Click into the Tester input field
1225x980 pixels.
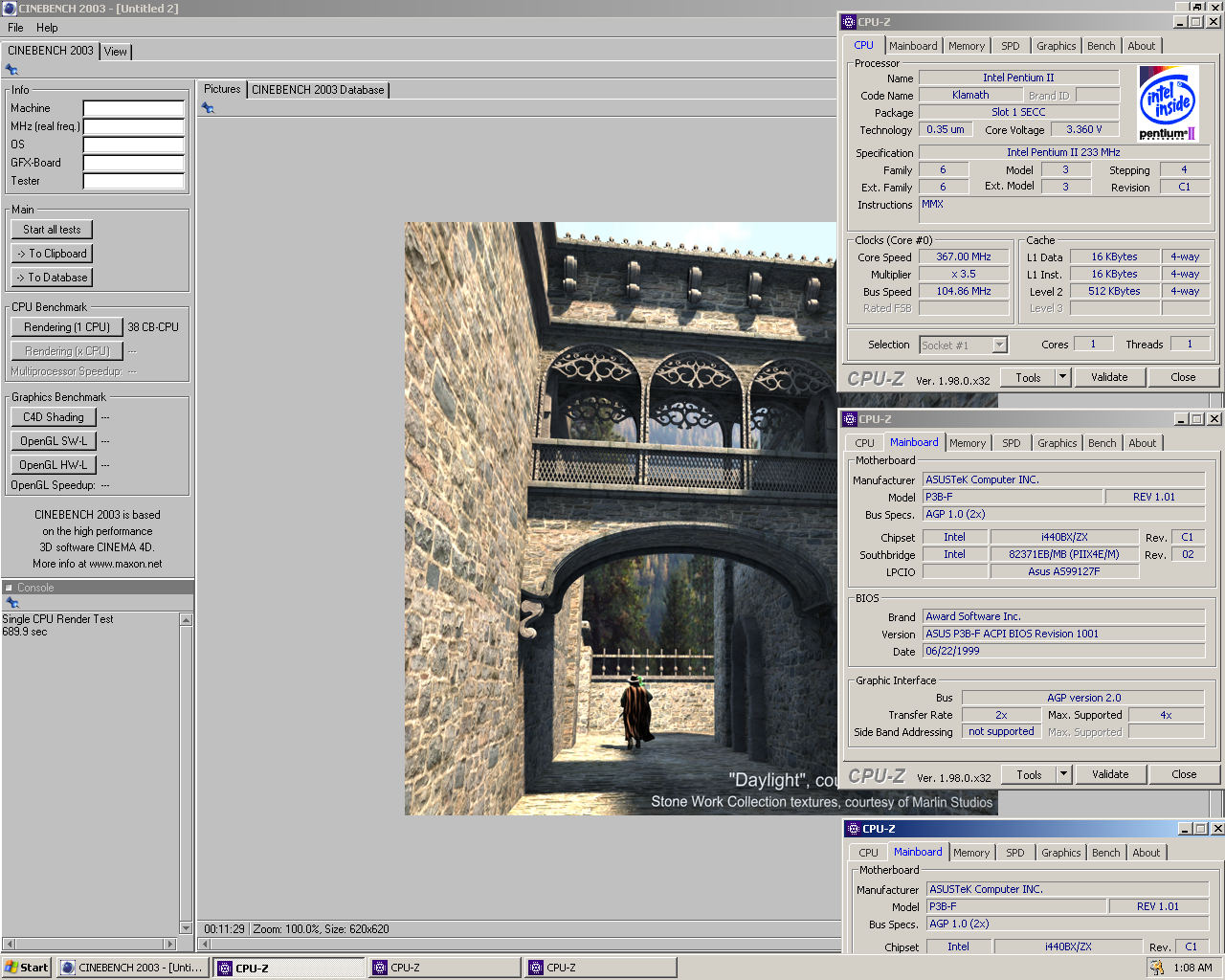click(134, 181)
